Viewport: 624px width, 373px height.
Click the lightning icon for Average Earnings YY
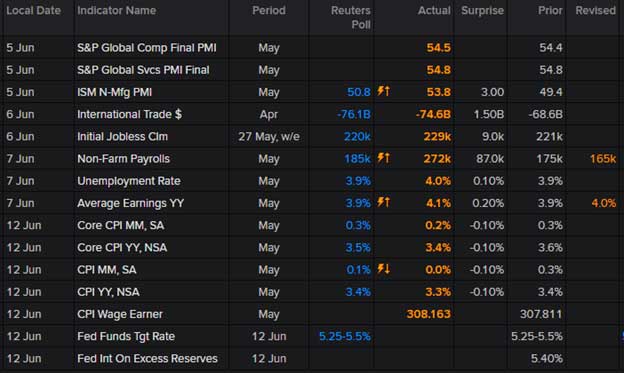pos(383,202)
